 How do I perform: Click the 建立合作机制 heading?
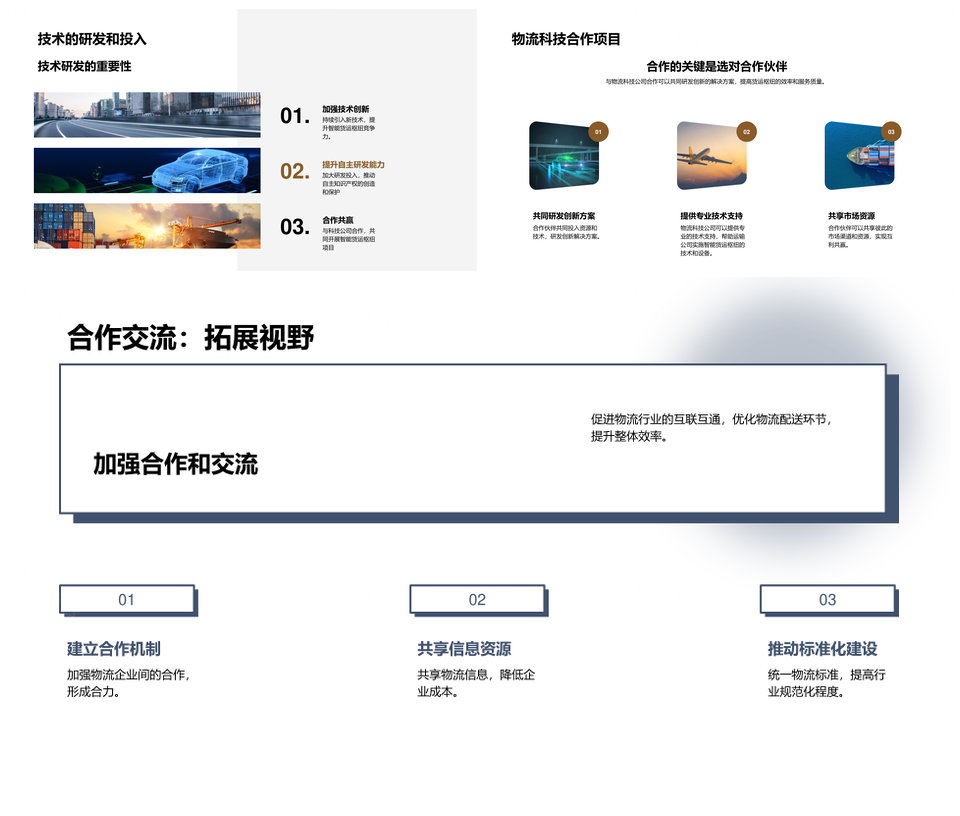[x=113, y=649]
